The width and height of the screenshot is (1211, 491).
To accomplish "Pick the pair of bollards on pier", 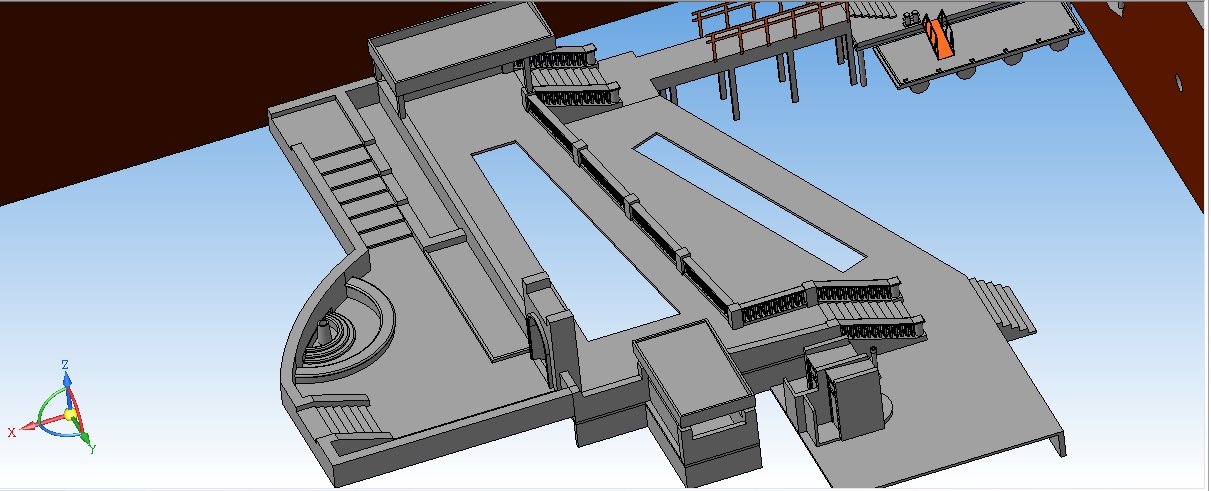I will point(912,17).
